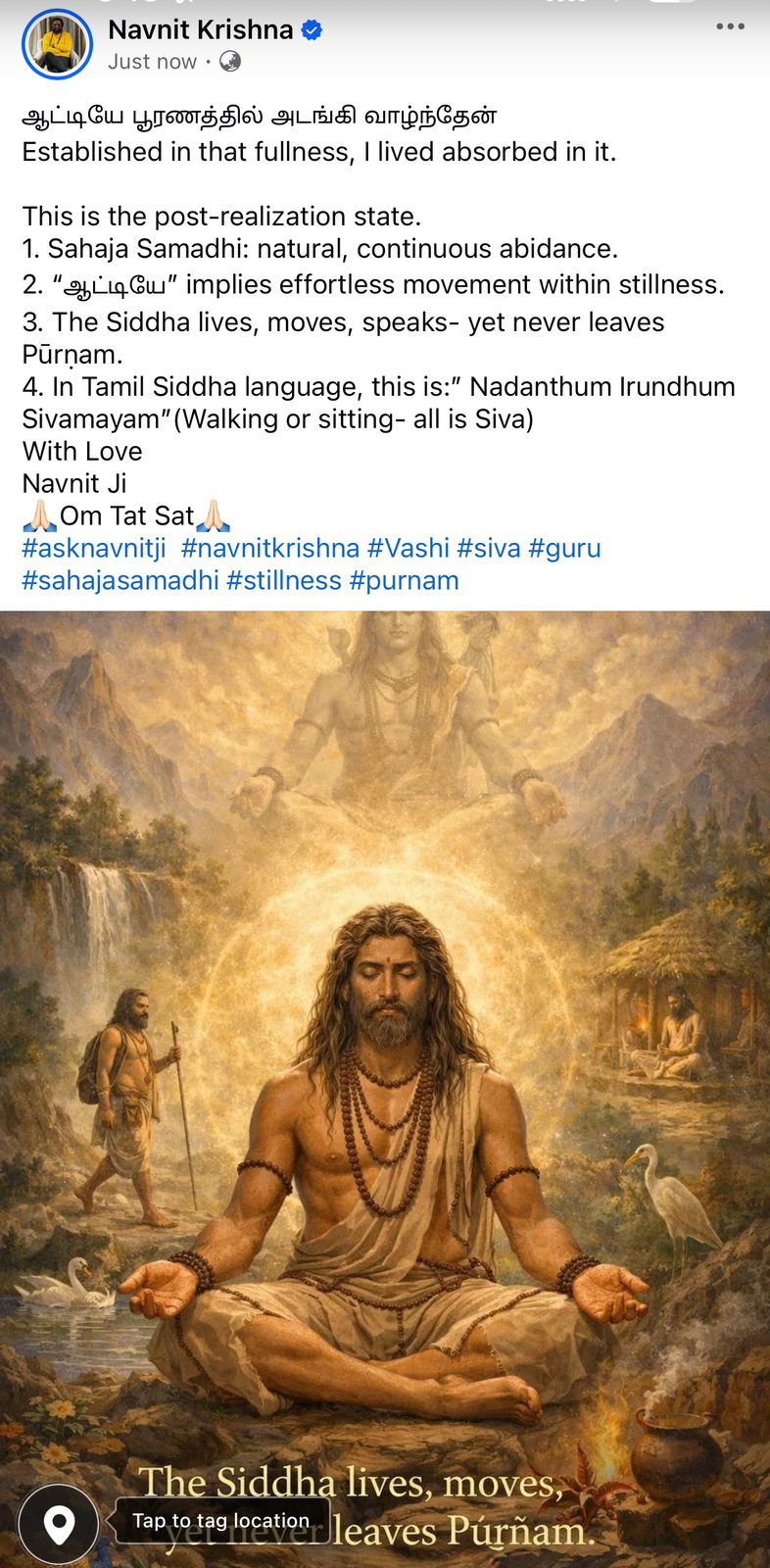Viewport: 770px width, 1568px height.
Task: Open the #navnitkrishna hashtag
Action: coord(270,548)
